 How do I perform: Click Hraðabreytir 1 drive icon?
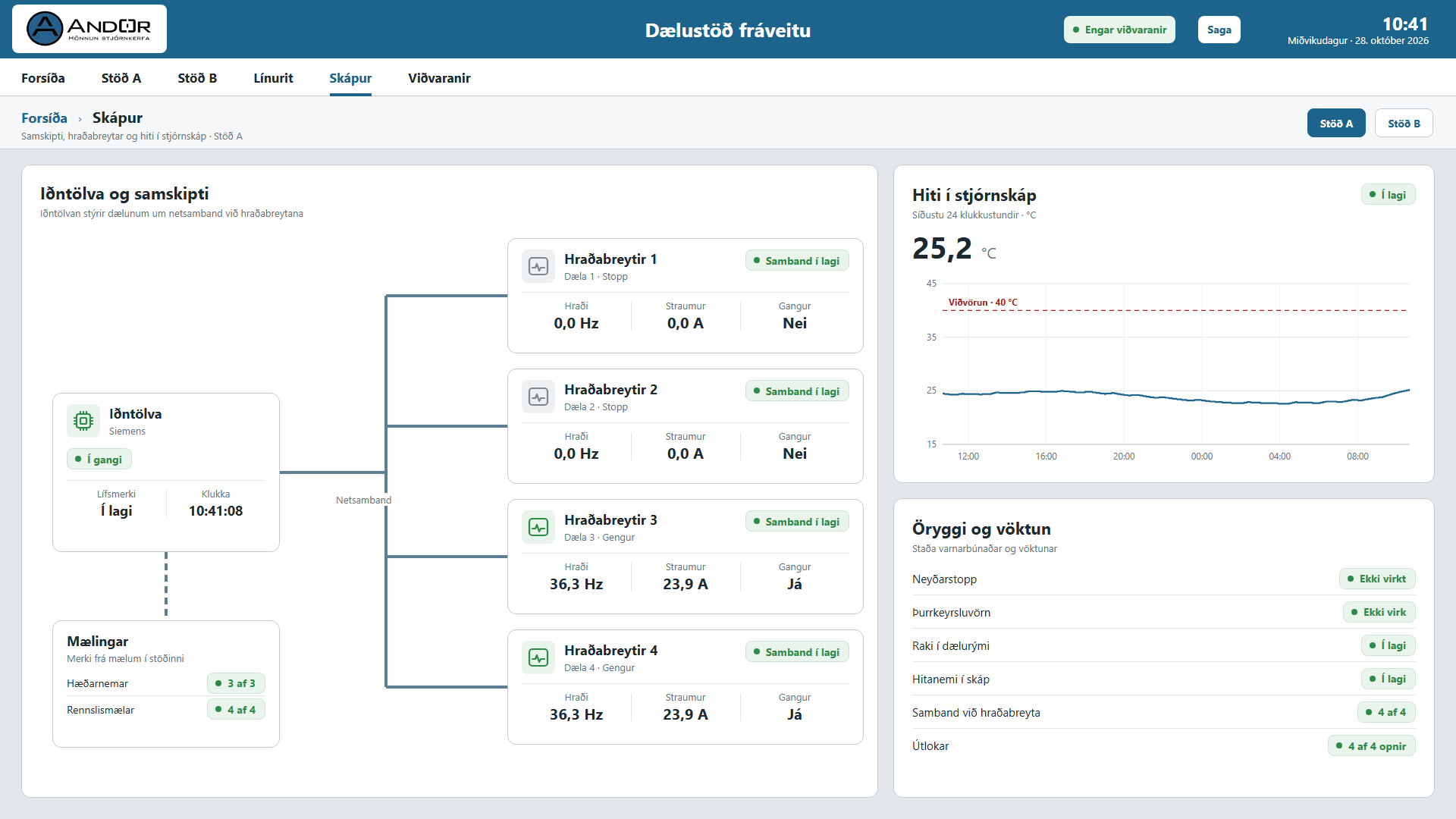538,266
